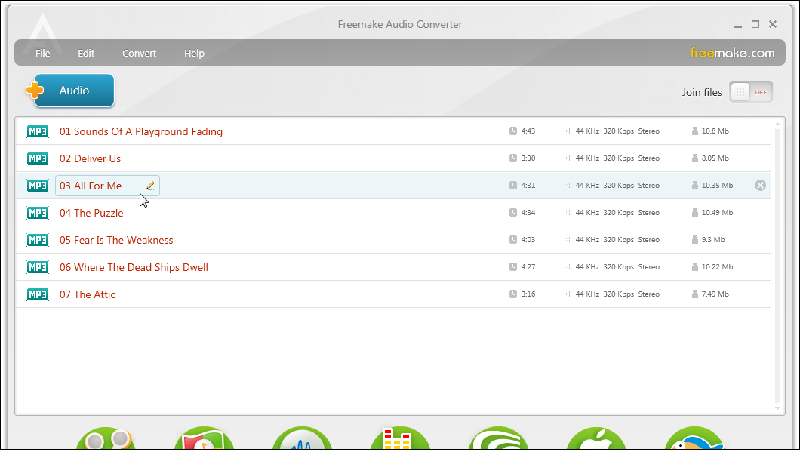Convert to OGG using the fish icon

694,439
